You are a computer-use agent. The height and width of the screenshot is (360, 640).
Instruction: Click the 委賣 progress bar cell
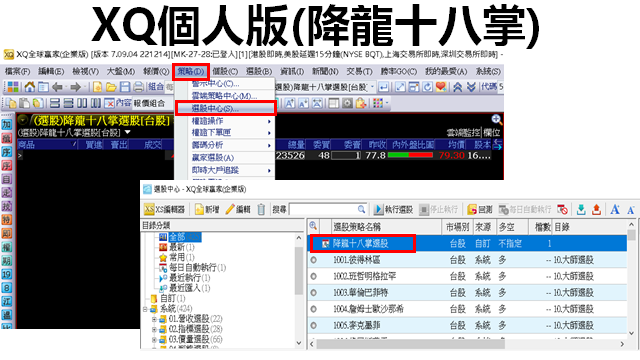click(x=346, y=156)
